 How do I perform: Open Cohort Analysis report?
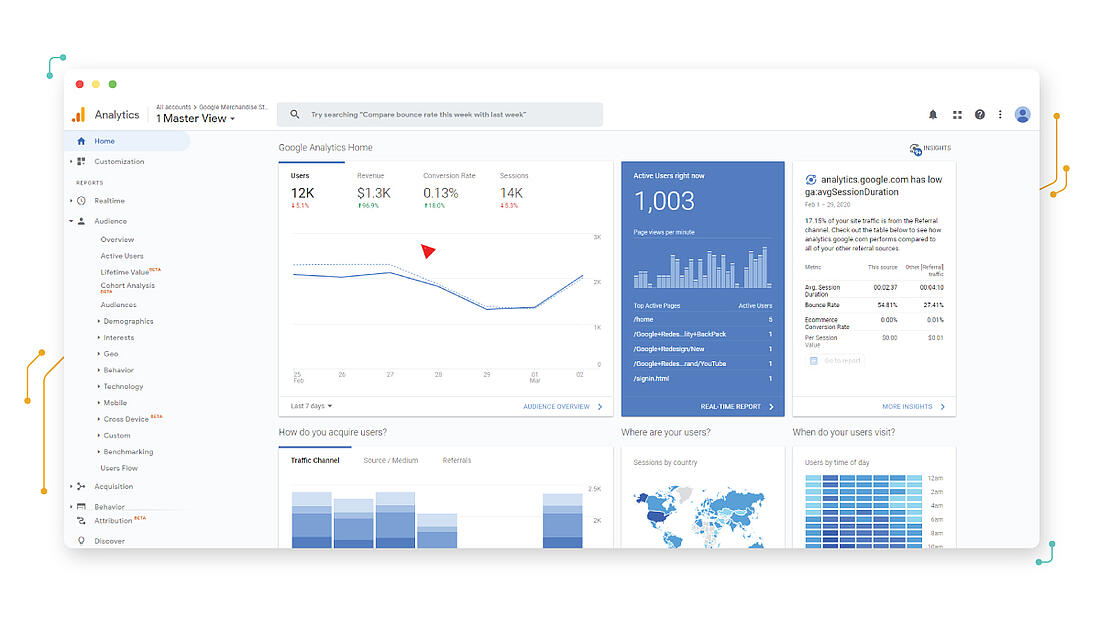pyautogui.click(x=128, y=286)
